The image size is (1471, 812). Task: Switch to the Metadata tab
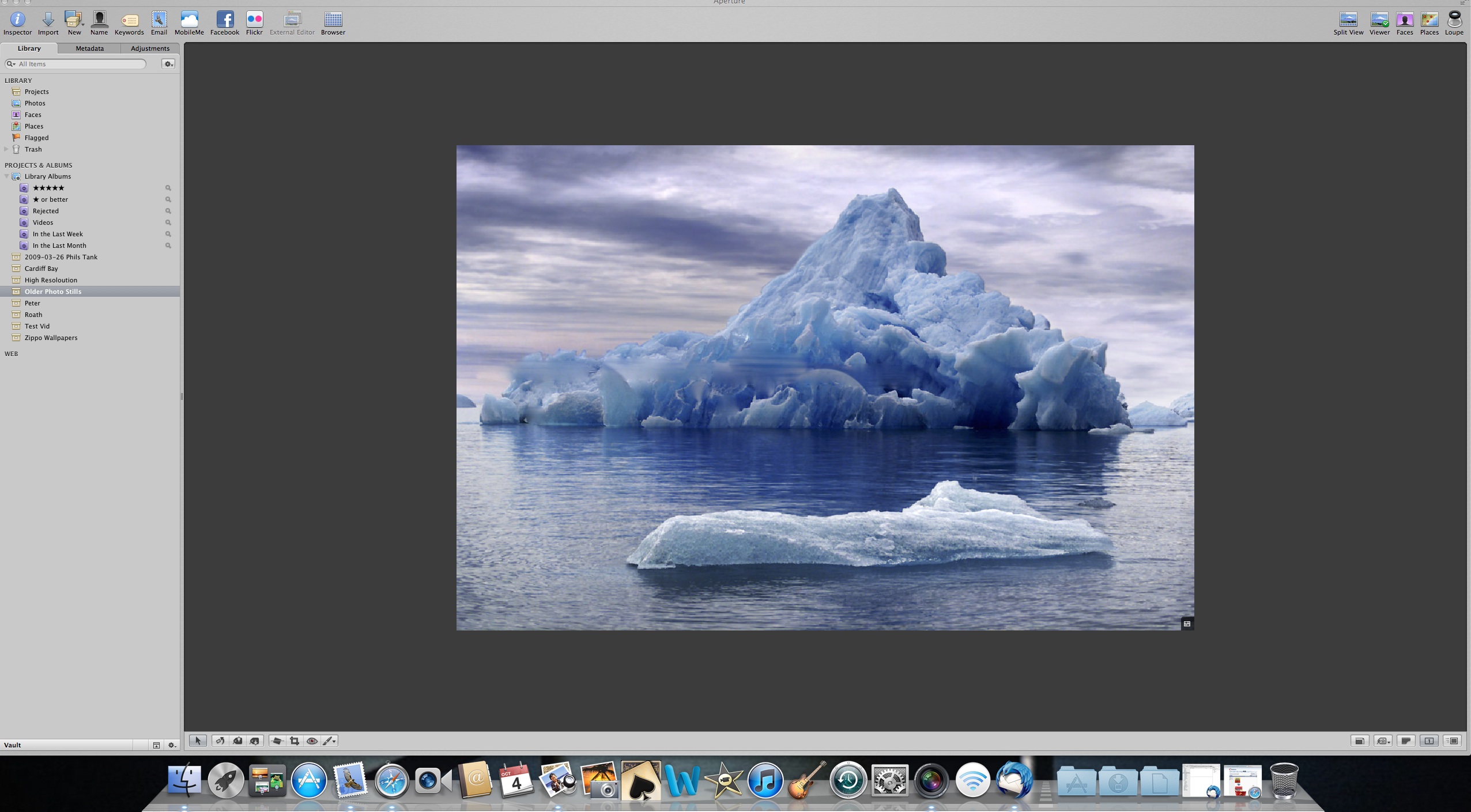89,48
